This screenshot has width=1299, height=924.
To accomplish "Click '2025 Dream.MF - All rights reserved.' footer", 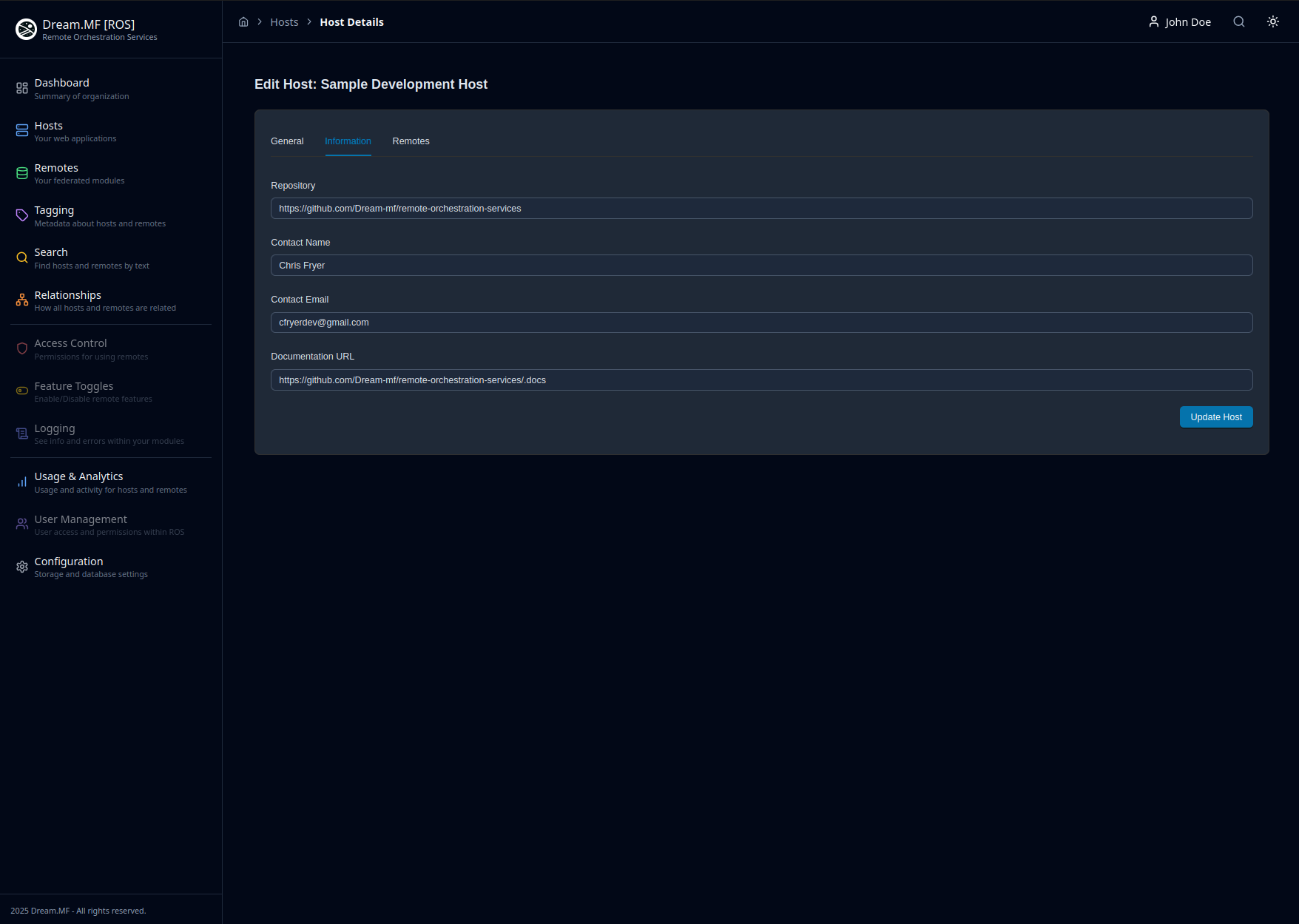I will click(78, 911).
